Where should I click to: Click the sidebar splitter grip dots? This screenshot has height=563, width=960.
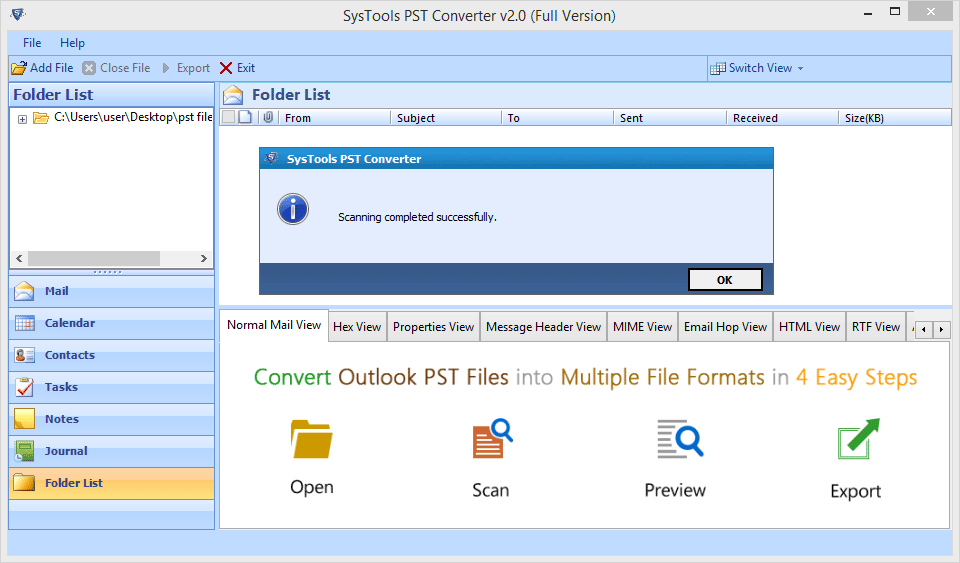pyautogui.click(x=108, y=272)
